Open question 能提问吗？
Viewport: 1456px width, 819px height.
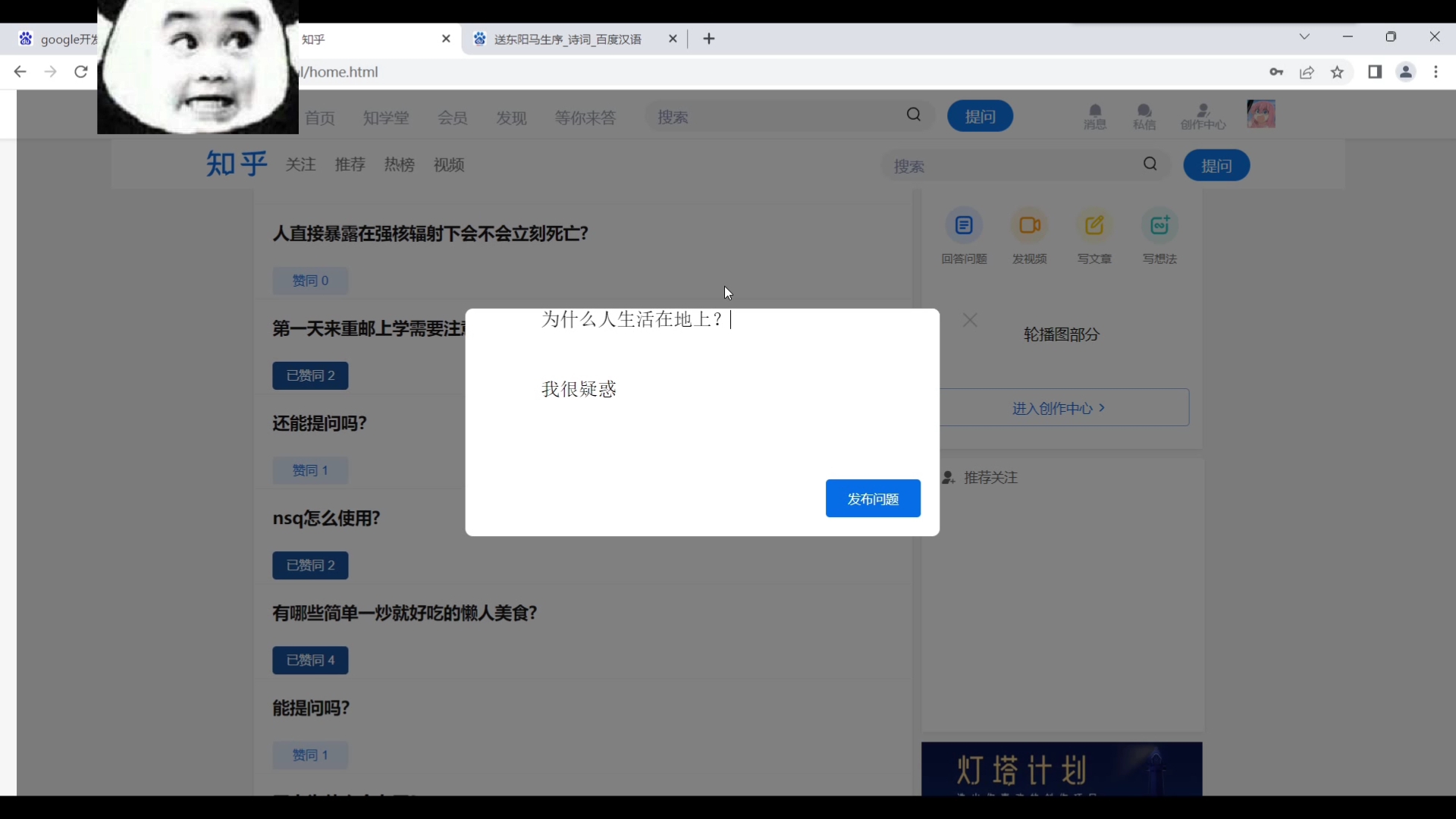311,708
